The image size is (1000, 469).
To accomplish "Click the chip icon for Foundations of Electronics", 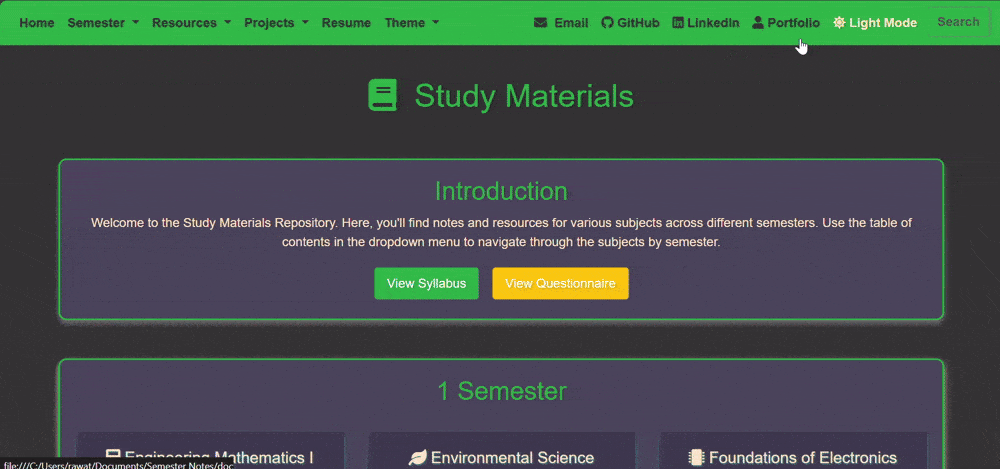I will pyautogui.click(x=696, y=458).
